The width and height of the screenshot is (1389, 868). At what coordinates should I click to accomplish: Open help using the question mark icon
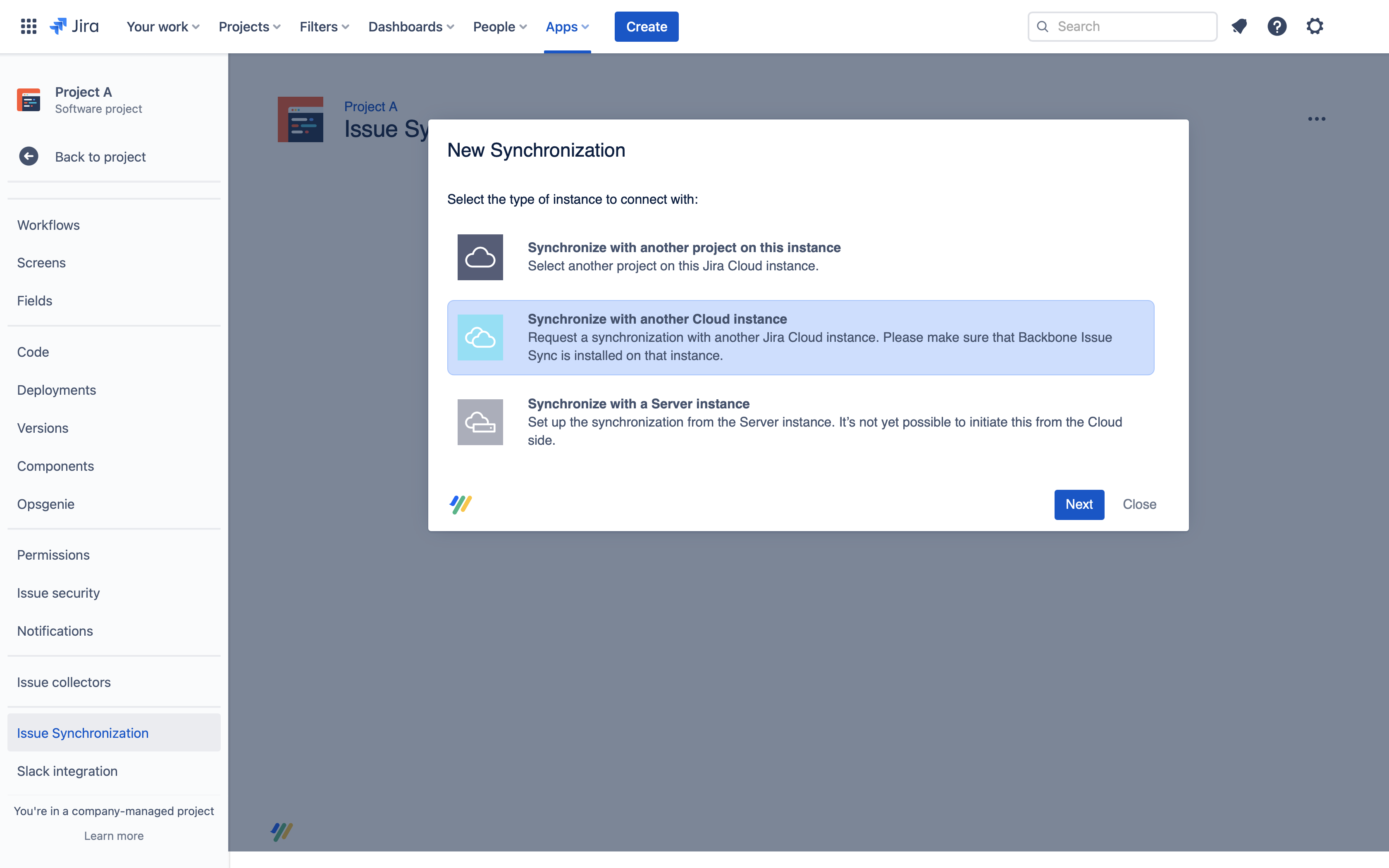tap(1277, 26)
